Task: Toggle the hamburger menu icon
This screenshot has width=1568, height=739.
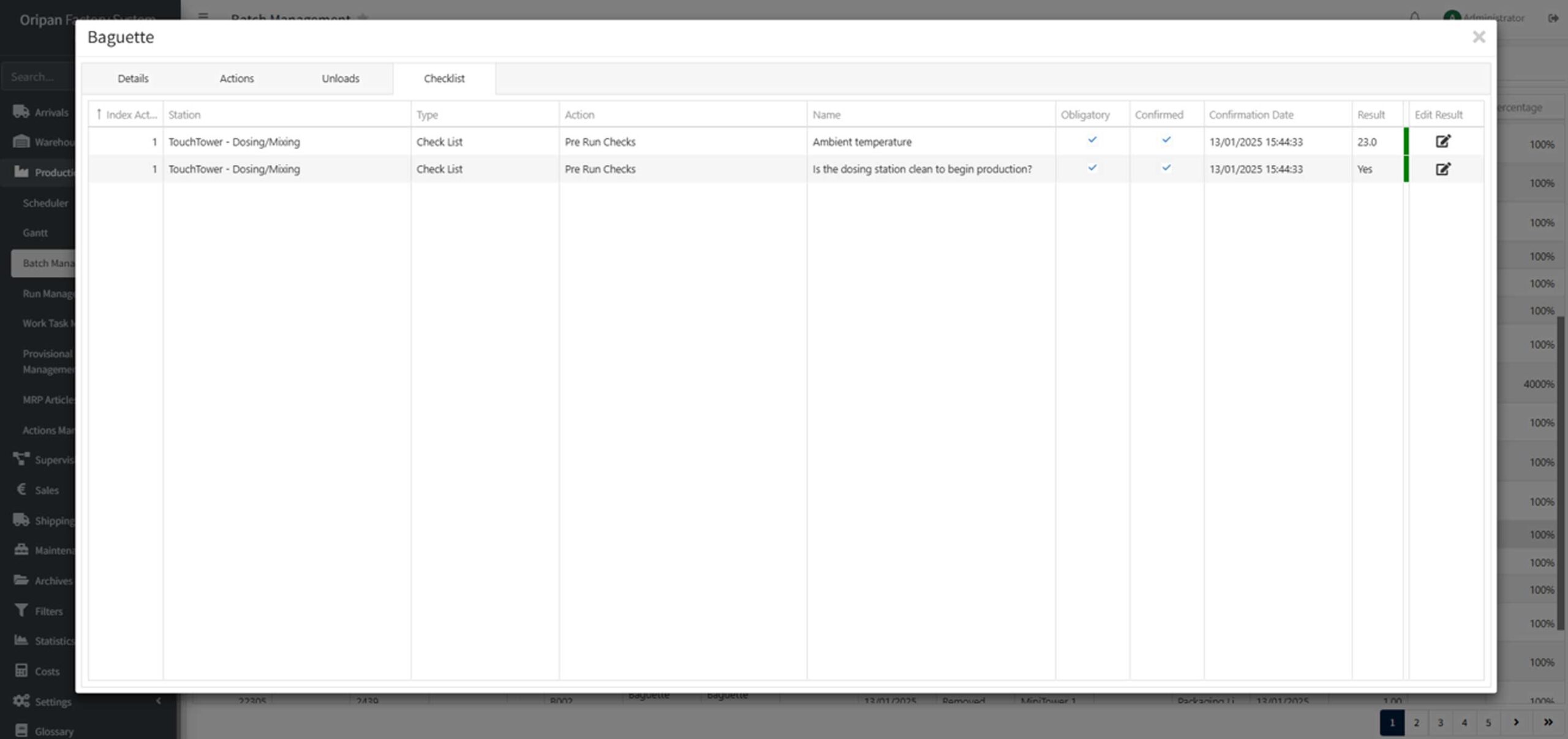Action: click(203, 17)
